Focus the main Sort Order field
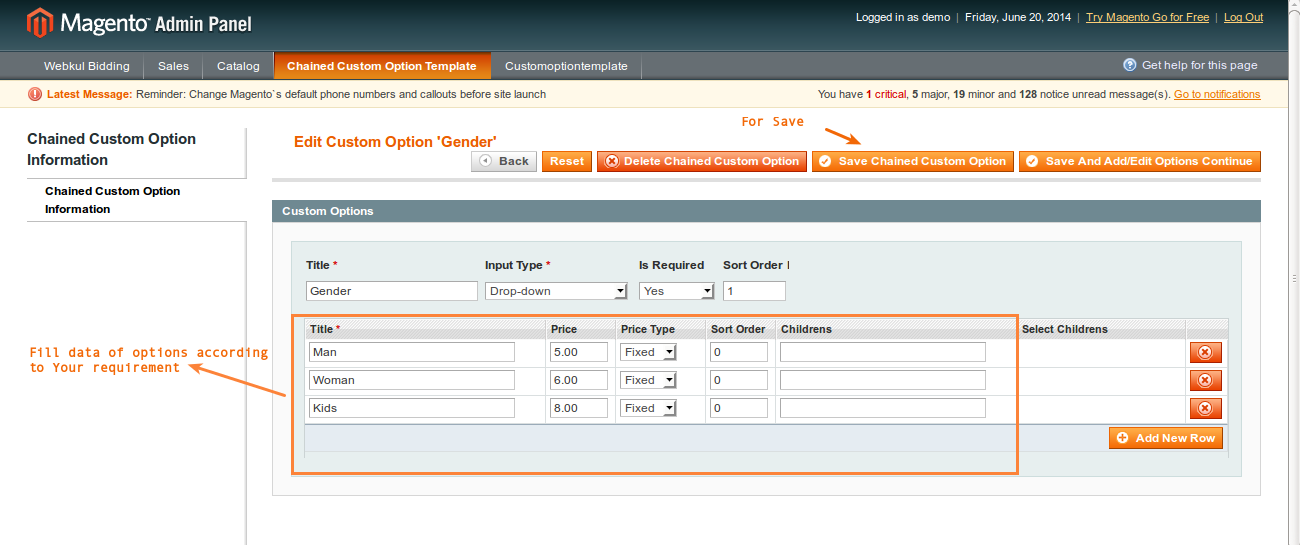This screenshot has height=547, width=1302. (754, 291)
